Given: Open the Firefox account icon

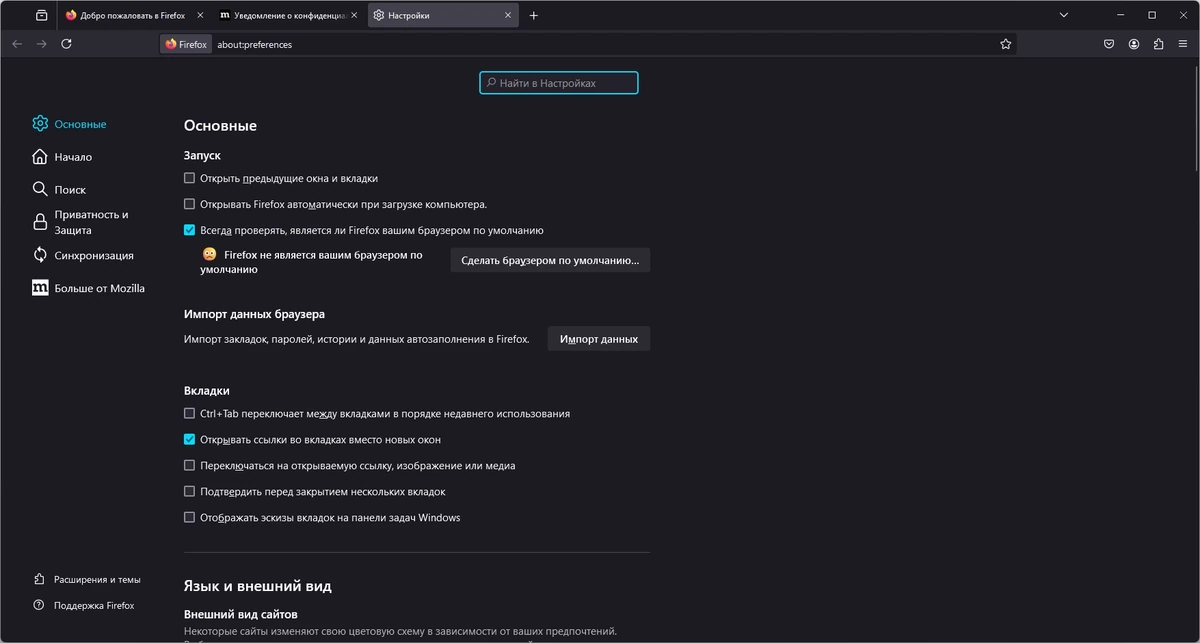Looking at the screenshot, I should 1134,44.
